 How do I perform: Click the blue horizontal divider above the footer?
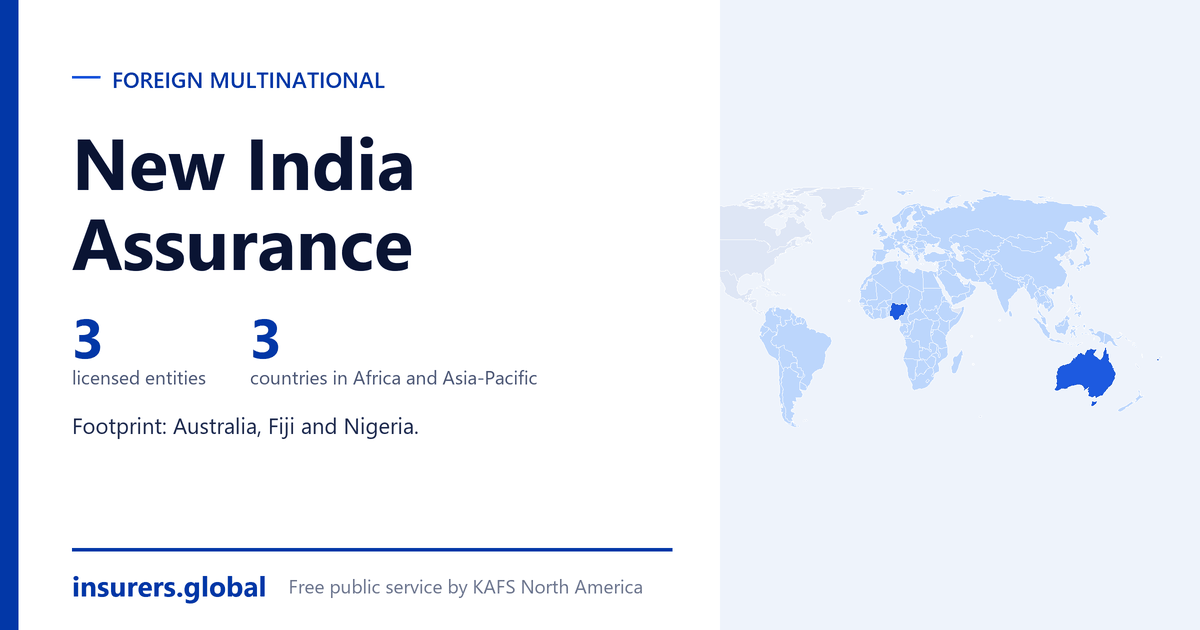(372, 549)
